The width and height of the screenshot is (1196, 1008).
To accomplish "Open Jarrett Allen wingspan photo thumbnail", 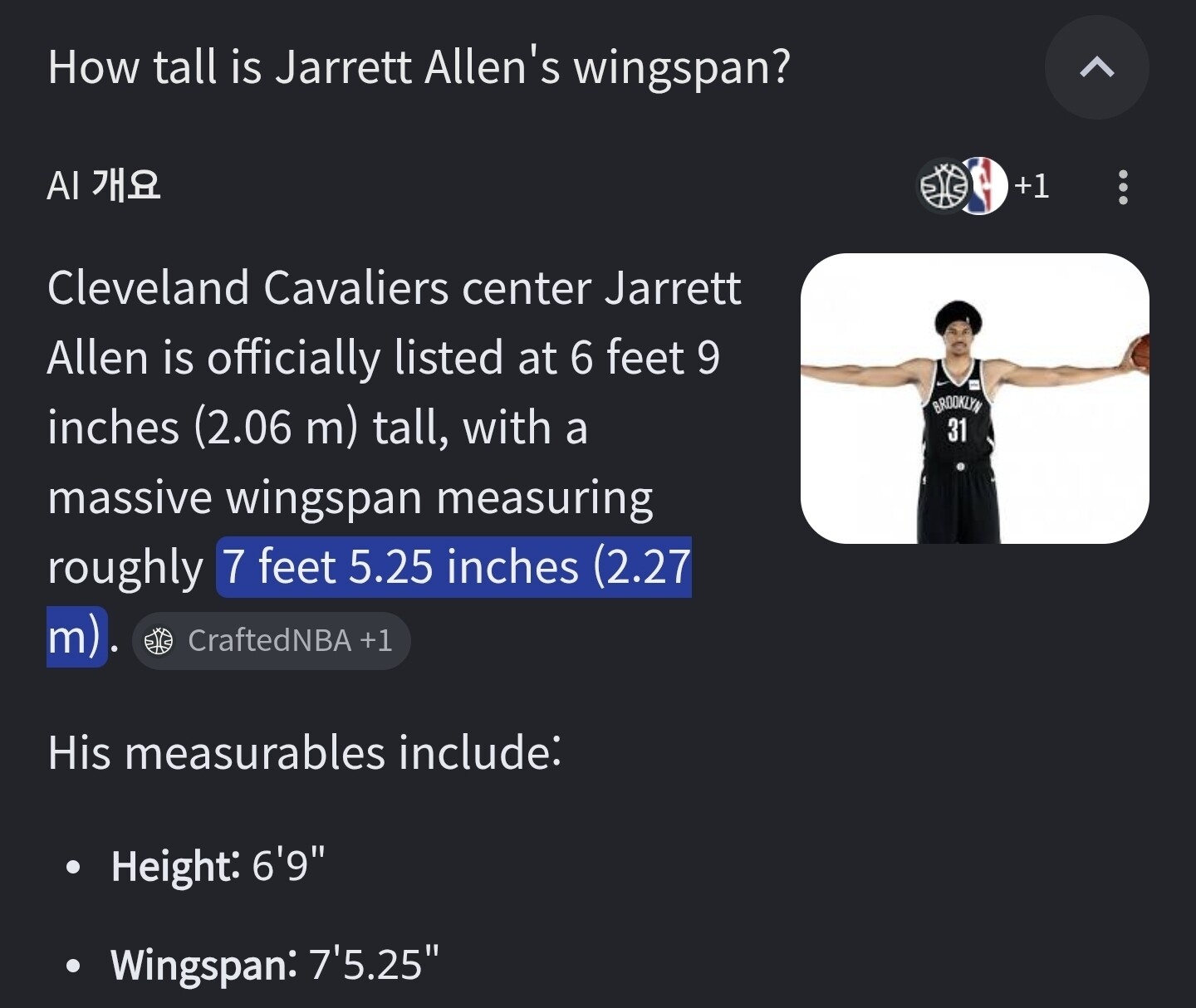I will tap(975, 399).
